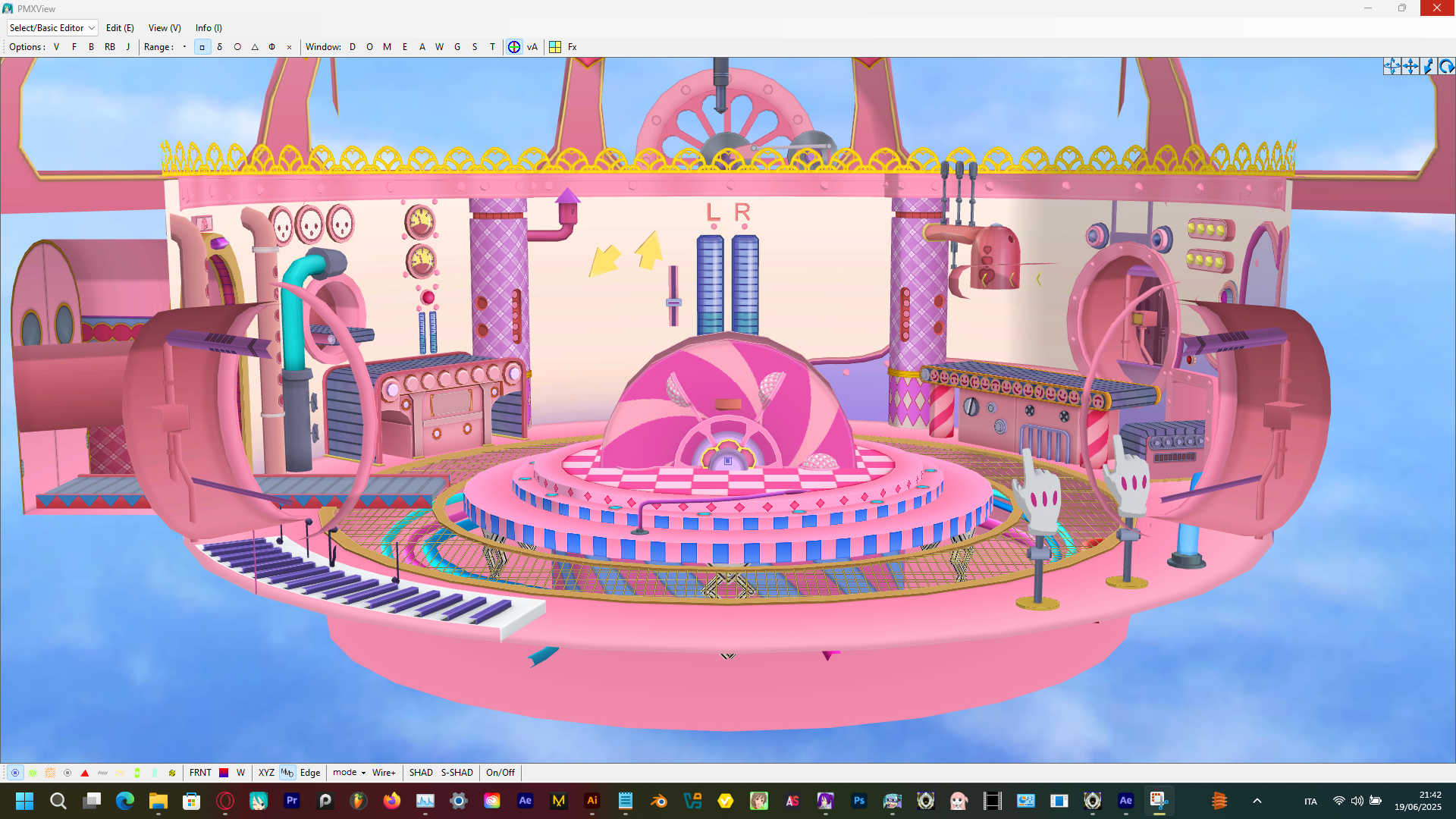Open the Info (I) menu
Image resolution: width=1456 pixels, height=819 pixels.
point(209,28)
